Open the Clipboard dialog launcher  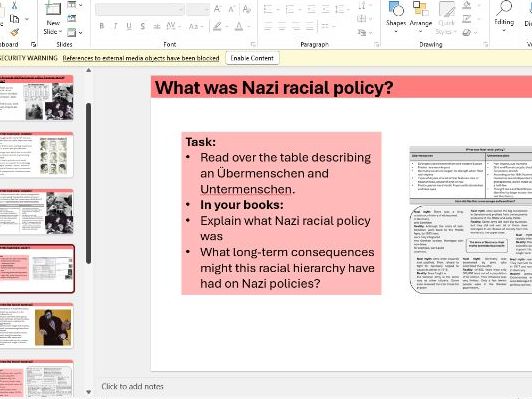(x=33, y=44)
